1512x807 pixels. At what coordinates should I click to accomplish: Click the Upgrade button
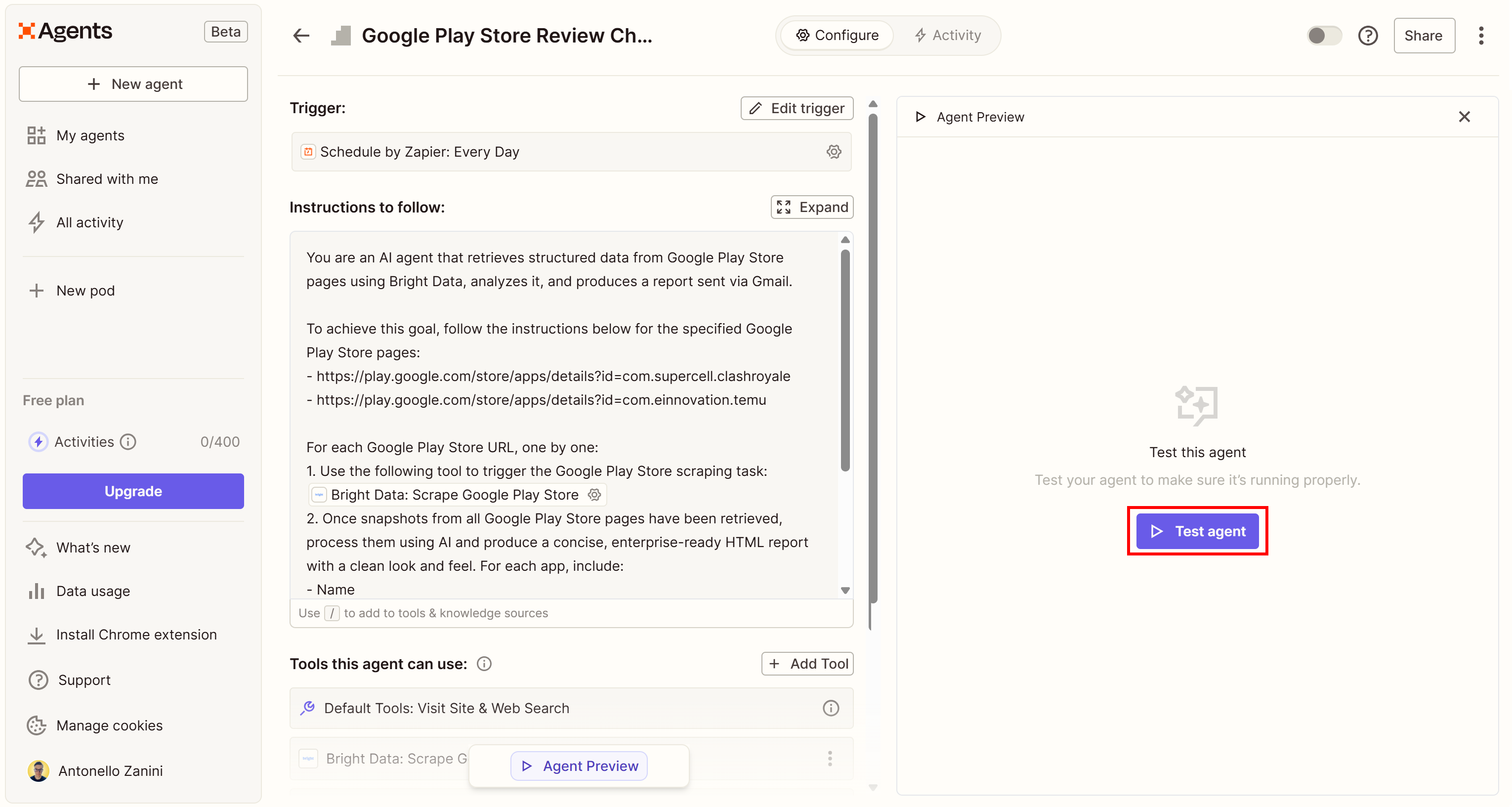[133, 491]
